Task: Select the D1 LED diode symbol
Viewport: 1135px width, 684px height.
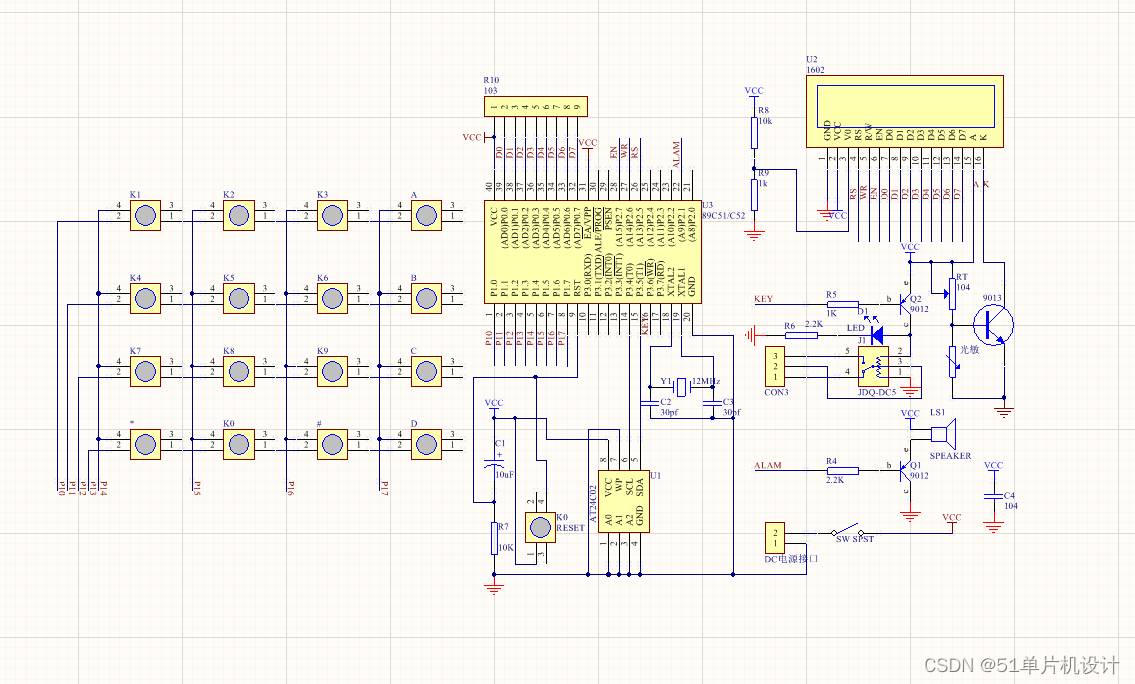Action: (877, 335)
